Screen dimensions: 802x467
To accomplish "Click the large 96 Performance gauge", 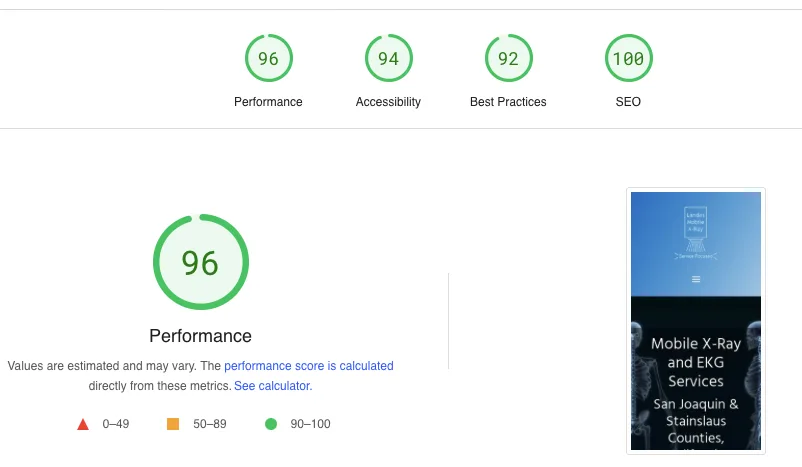I will pyautogui.click(x=201, y=262).
